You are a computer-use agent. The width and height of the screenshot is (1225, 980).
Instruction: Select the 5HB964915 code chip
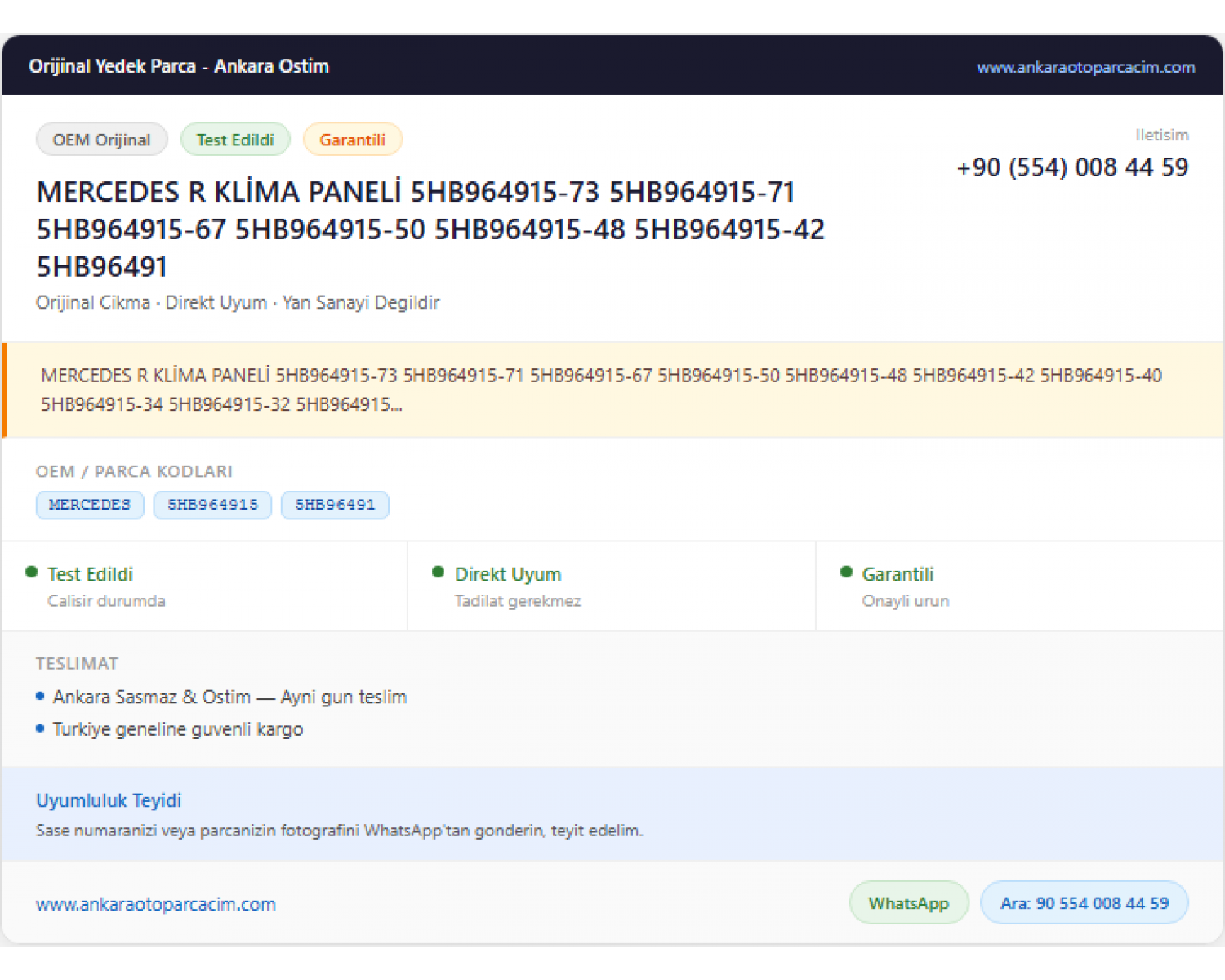tap(212, 505)
